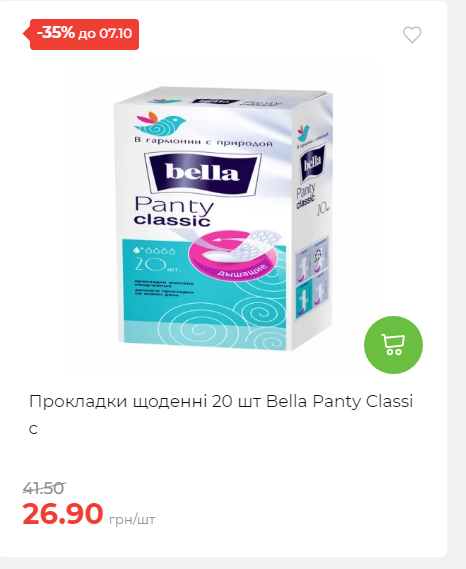Click the грн/шт unit label
The image size is (466, 569).
pos(132,520)
